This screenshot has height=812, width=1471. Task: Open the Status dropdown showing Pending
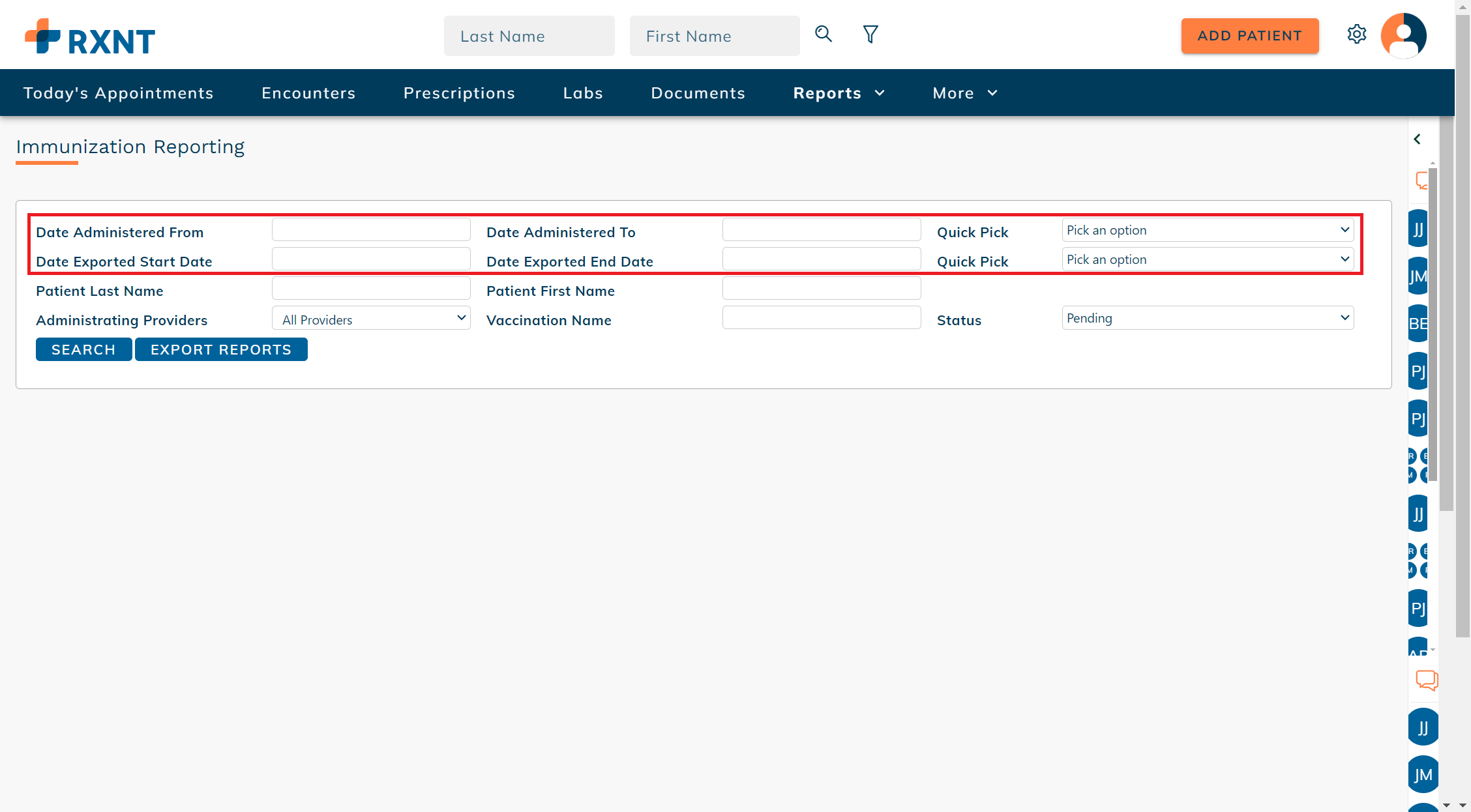(1207, 318)
